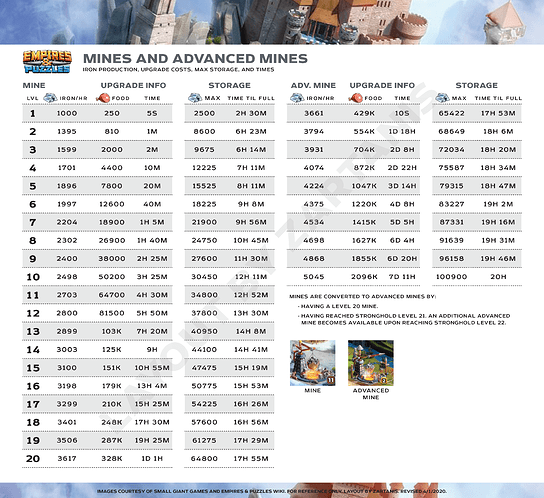Viewport: 544px width, 498px height.
Task: Click the 'ADVANCED MINE' caption under thumbnail
Action: [371, 394]
